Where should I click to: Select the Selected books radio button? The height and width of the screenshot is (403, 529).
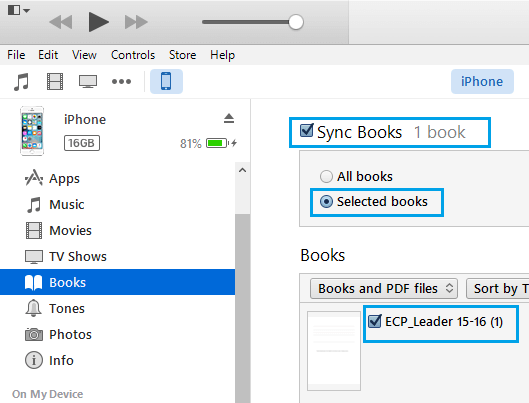(x=326, y=202)
